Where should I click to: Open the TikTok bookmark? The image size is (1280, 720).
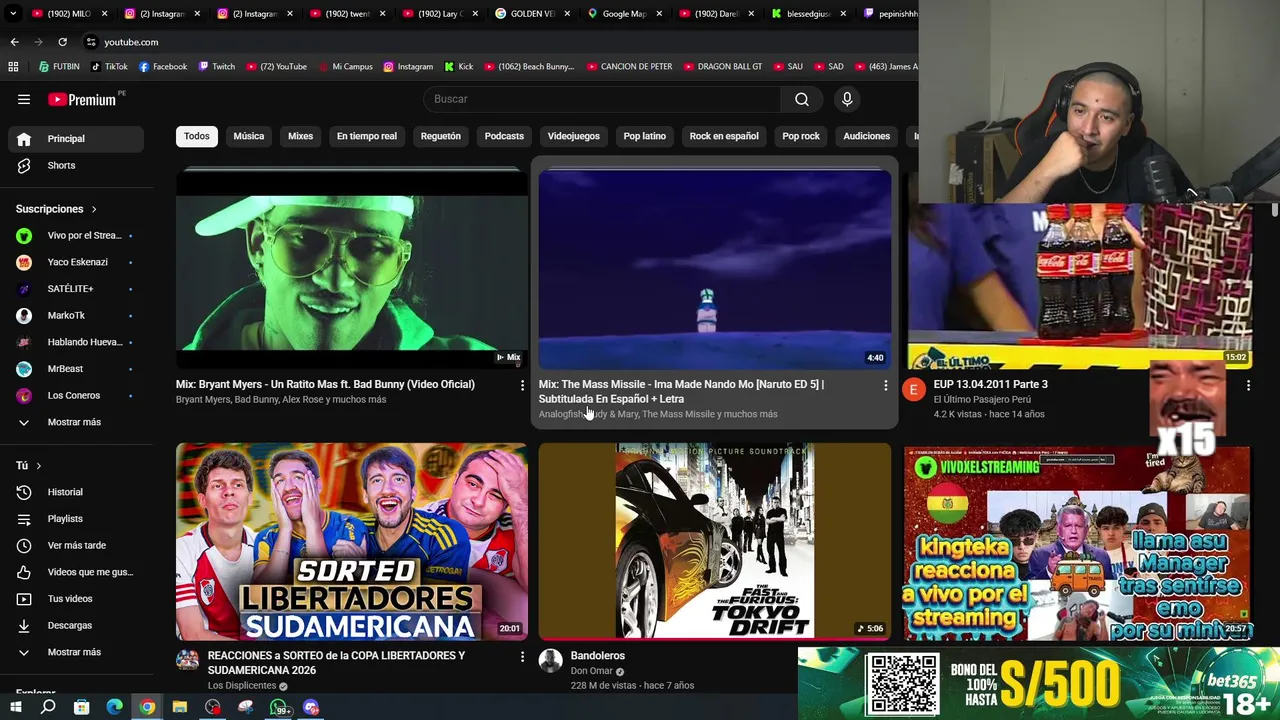pyautogui.click(x=109, y=67)
